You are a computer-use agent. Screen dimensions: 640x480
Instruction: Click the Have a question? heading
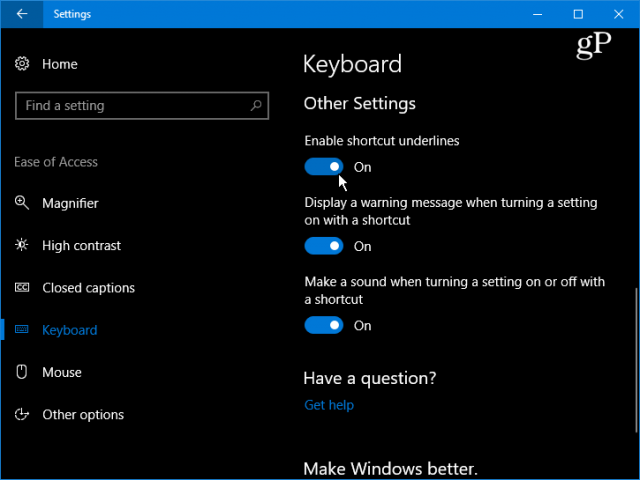[370, 378]
